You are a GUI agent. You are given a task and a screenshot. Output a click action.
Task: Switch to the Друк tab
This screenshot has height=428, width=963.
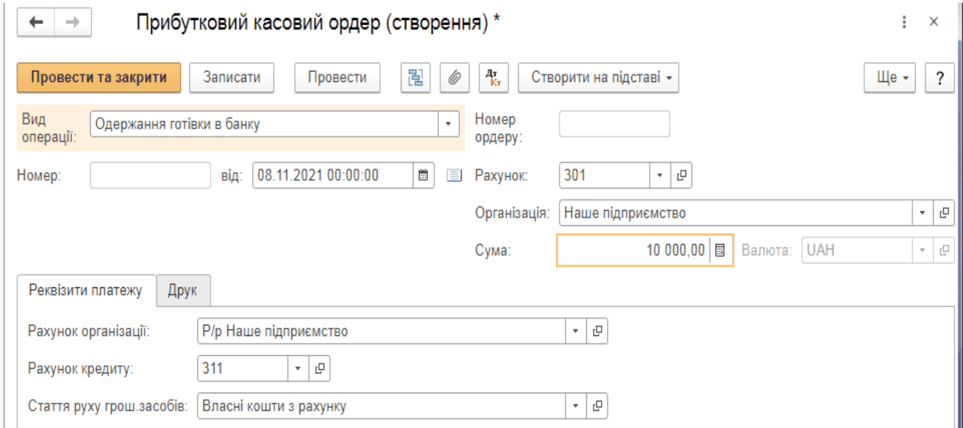point(183,290)
